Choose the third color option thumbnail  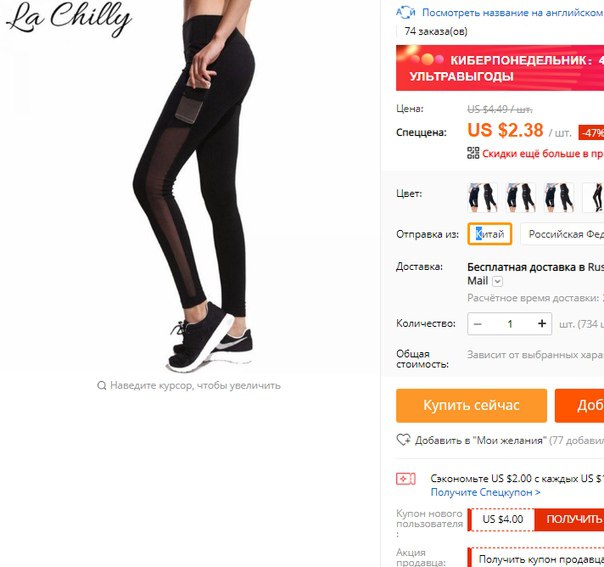pos(559,197)
